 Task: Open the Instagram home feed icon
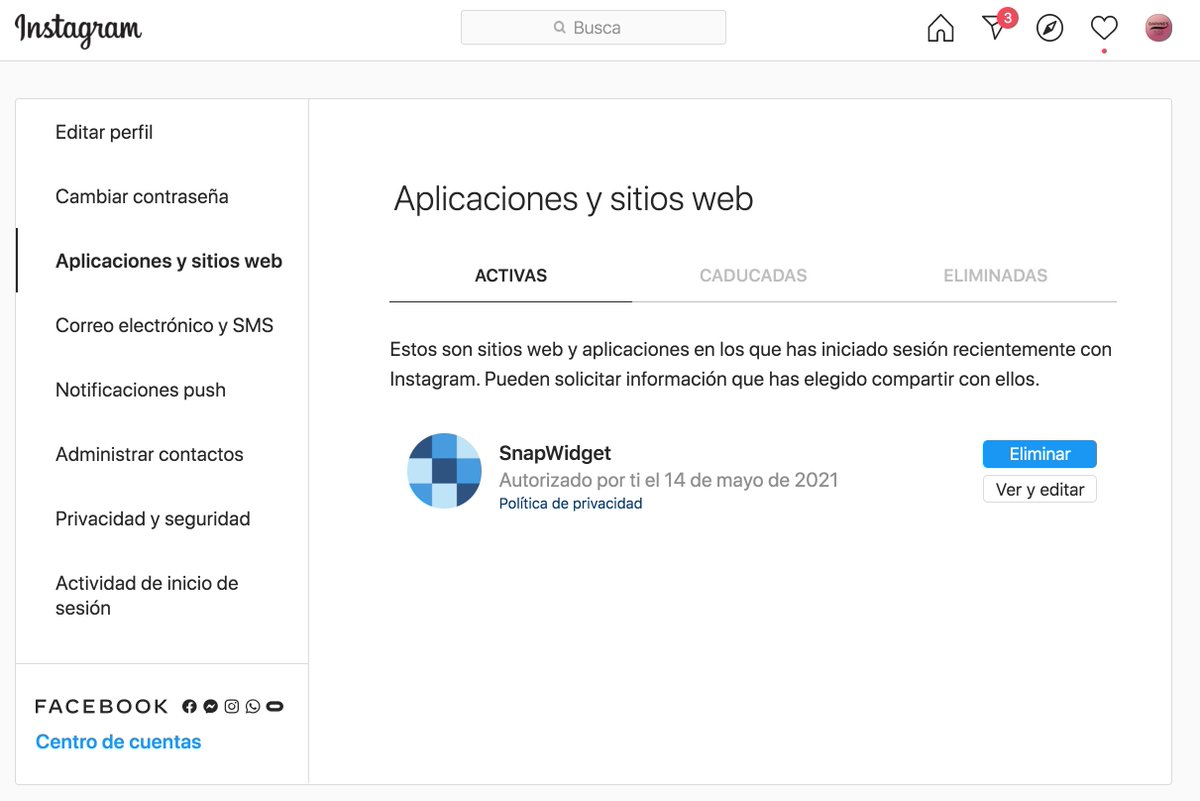pyautogui.click(x=941, y=28)
